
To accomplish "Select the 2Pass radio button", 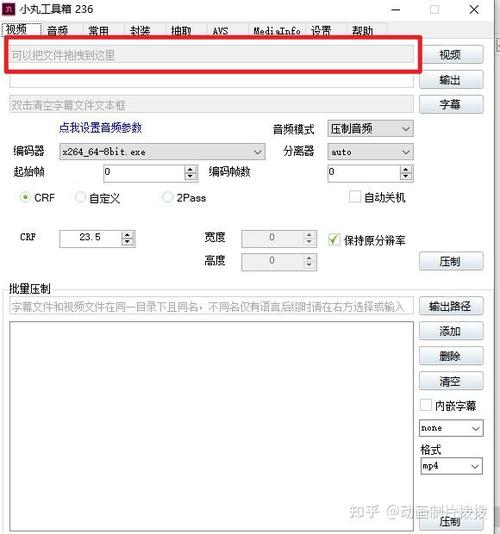I will (167, 197).
